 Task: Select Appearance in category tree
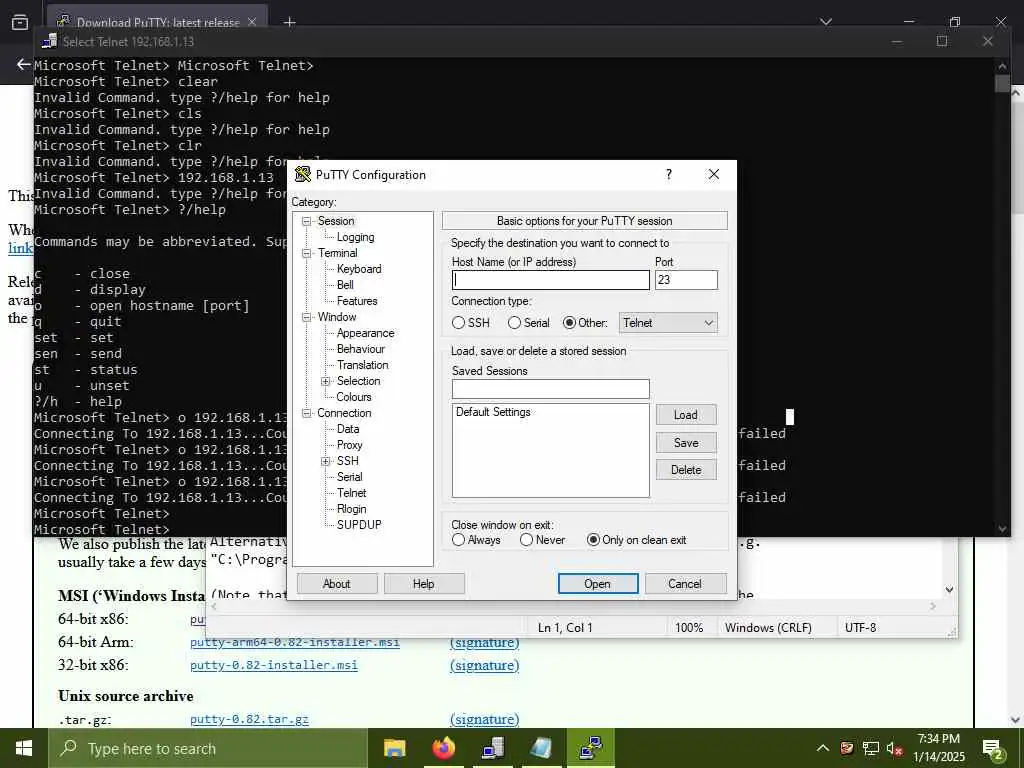(x=365, y=333)
